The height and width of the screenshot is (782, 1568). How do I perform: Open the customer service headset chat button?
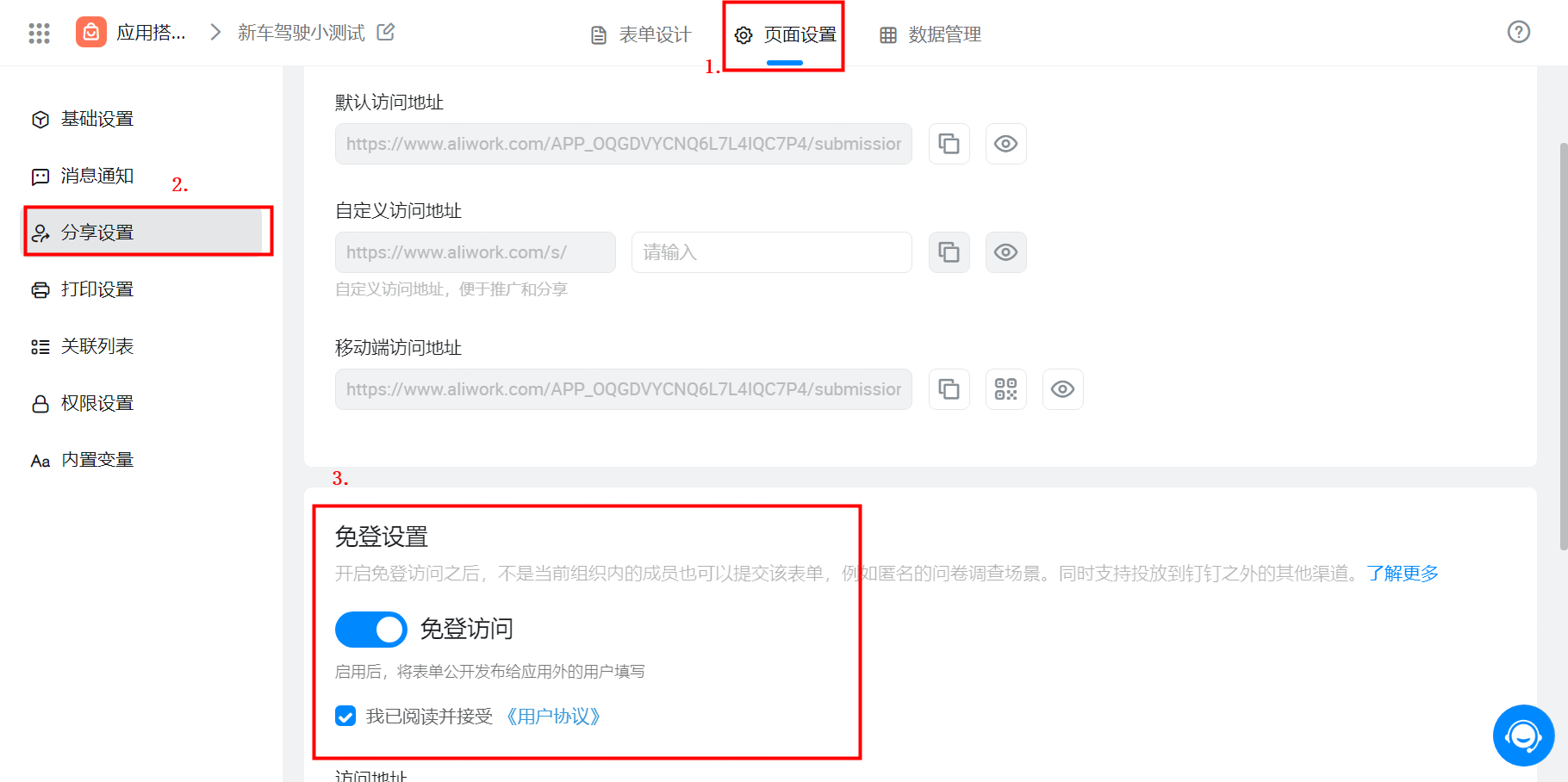coord(1523,735)
